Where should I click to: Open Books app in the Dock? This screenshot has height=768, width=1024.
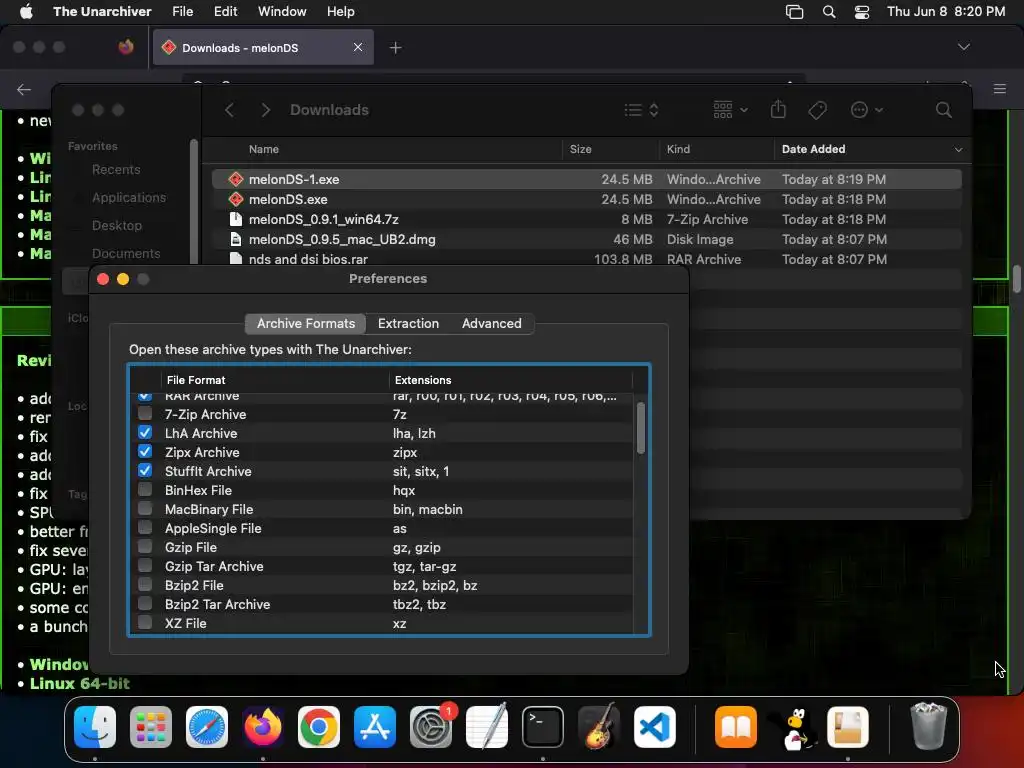click(736, 727)
